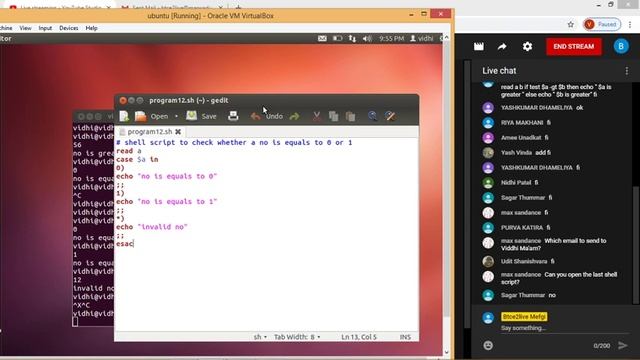Screen dimensions: 640x360
Task: Click the END STREAM button
Action: (x=573, y=47)
